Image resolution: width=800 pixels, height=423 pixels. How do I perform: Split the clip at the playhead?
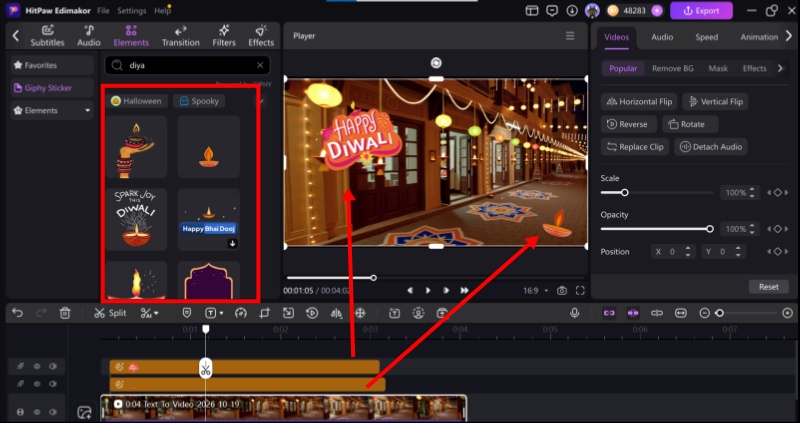tap(110, 313)
